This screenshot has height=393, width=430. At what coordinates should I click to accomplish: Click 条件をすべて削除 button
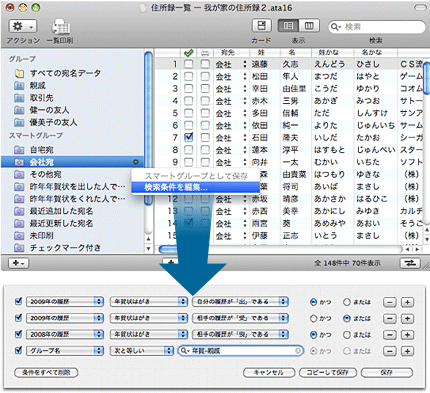[x=46, y=372]
